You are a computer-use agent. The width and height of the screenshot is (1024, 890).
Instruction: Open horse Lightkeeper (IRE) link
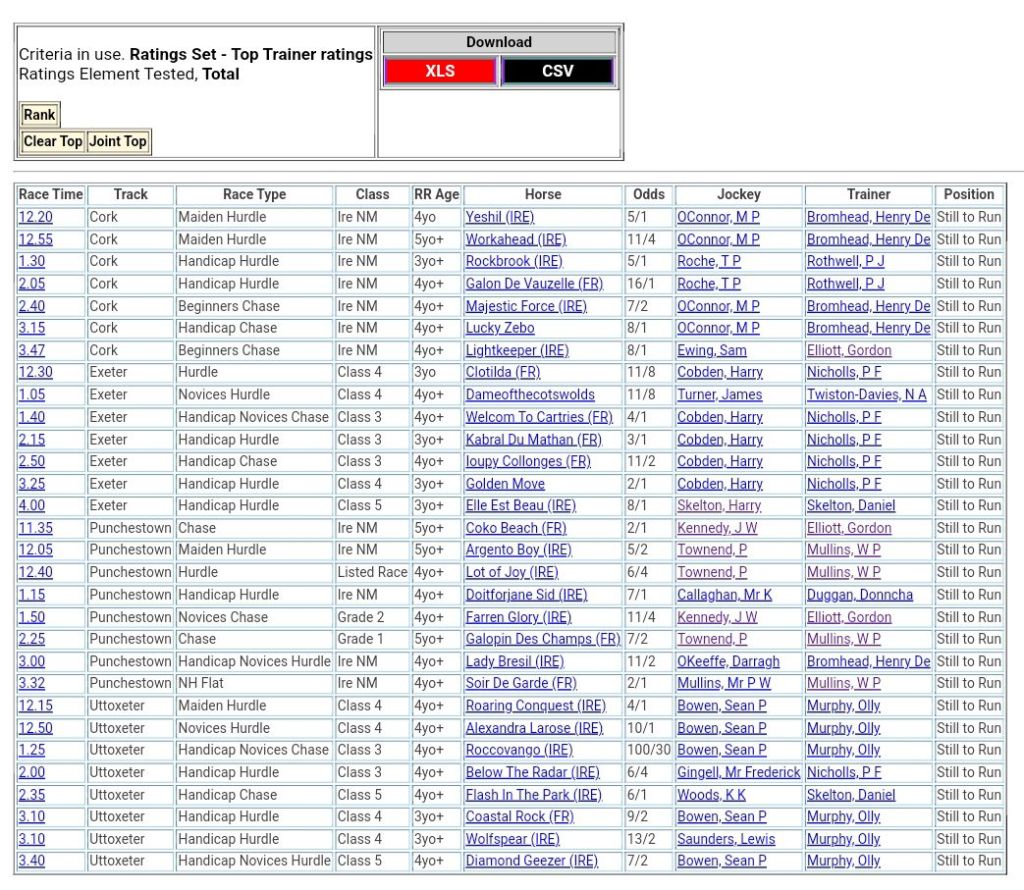click(x=516, y=350)
